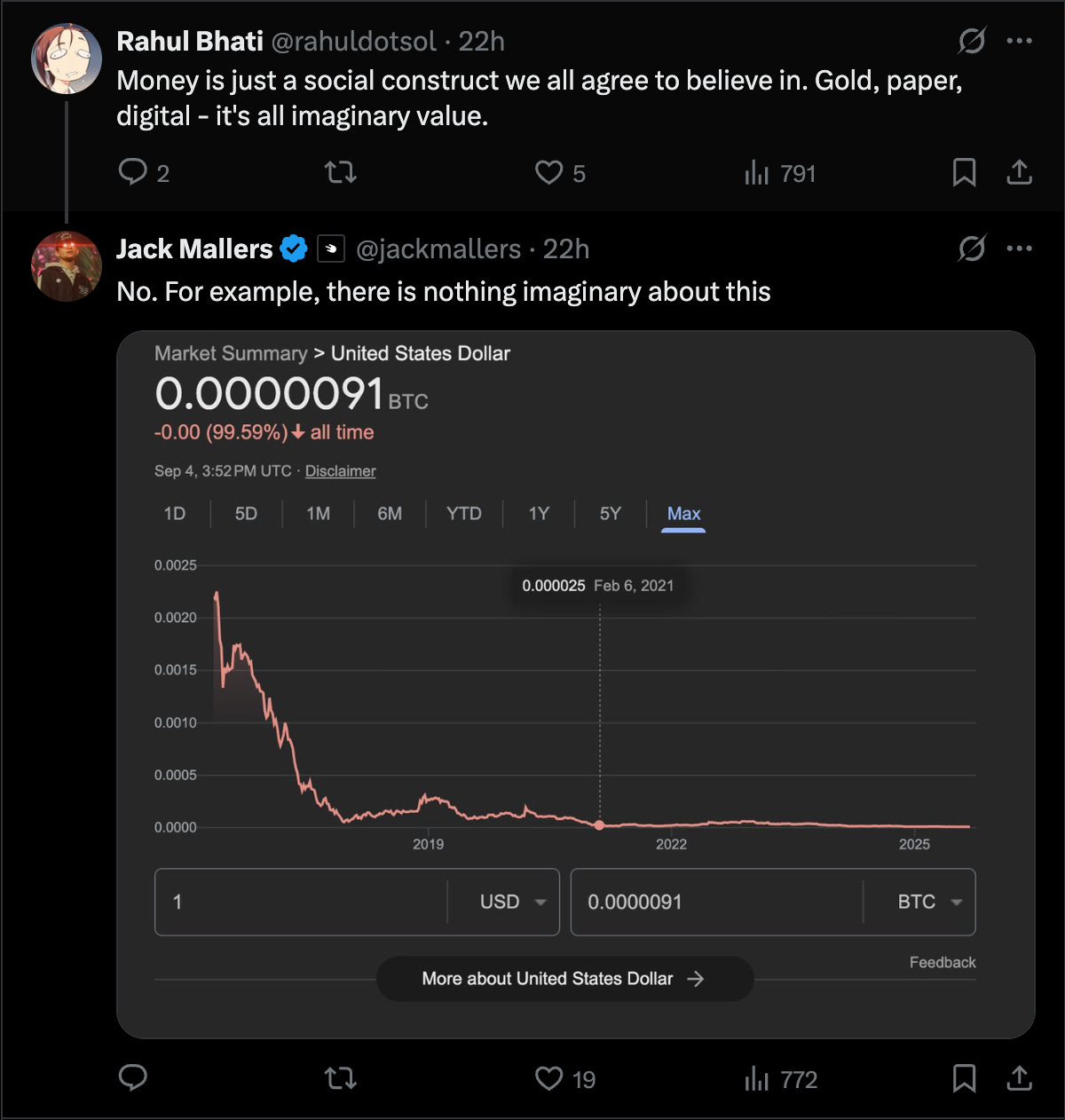
Task: Bookmark Jack Mallers' tweet
Action: click(x=964, y=1078)
